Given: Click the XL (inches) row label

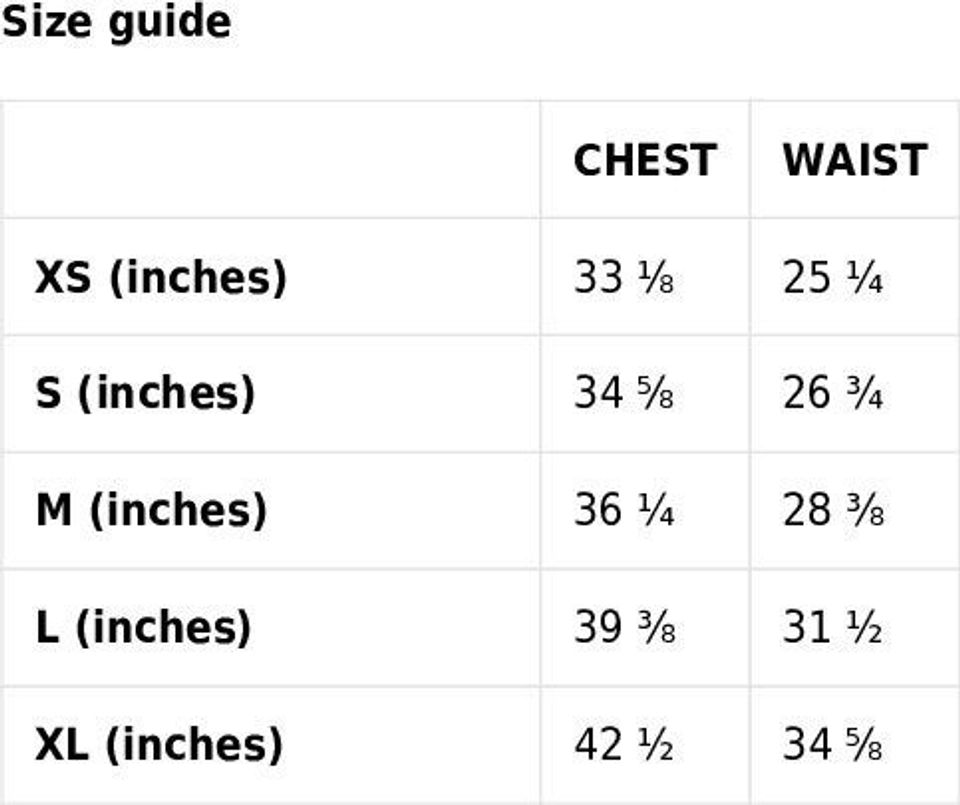Looking at the screenshot, I should (x=159, y=744).
